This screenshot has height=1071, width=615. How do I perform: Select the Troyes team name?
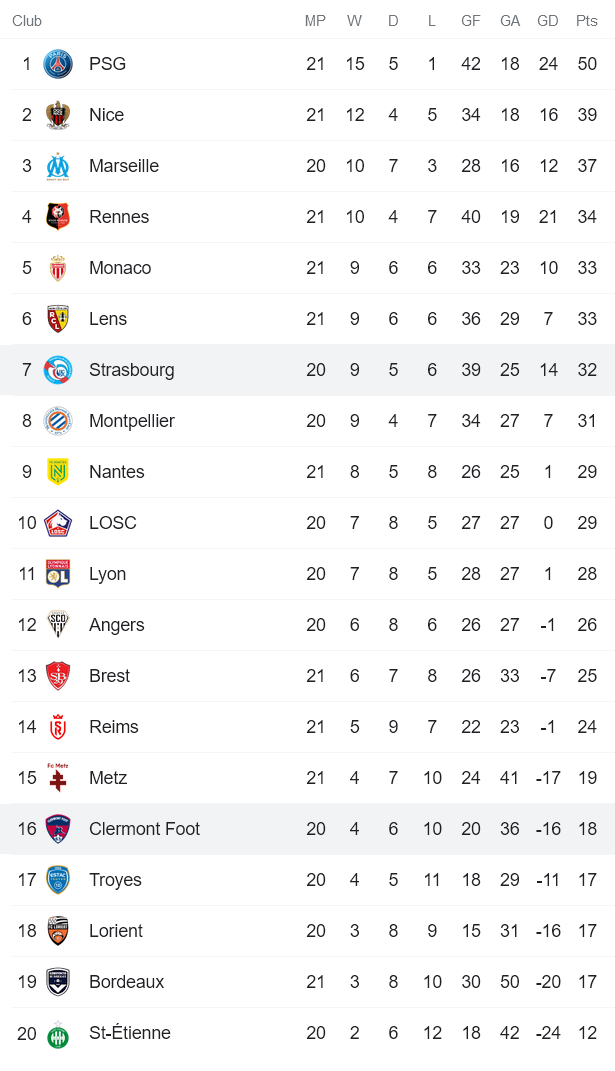click(115, 880)
